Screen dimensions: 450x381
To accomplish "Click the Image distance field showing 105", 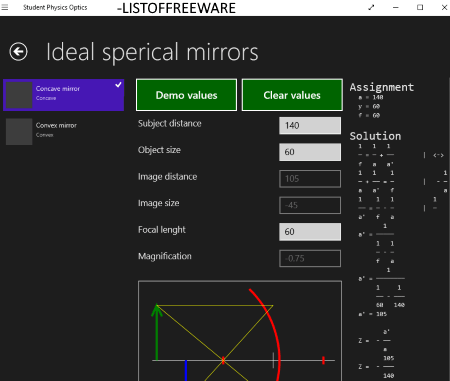I will pyautogui.click(x=310, y=179).
